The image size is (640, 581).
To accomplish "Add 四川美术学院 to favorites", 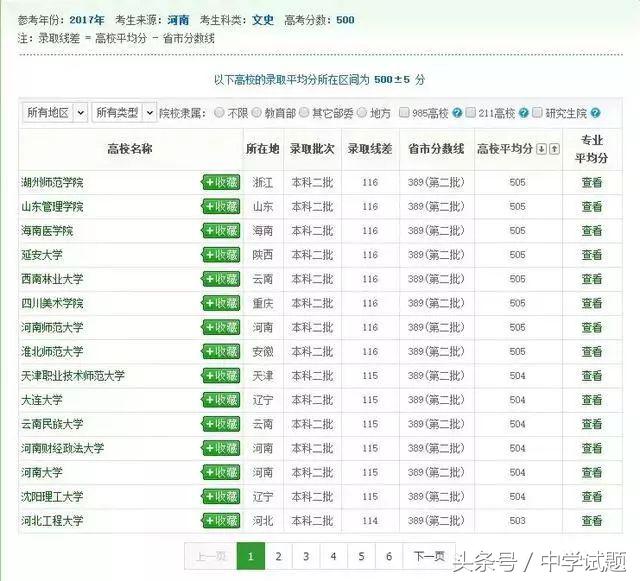I will point(220,303).
